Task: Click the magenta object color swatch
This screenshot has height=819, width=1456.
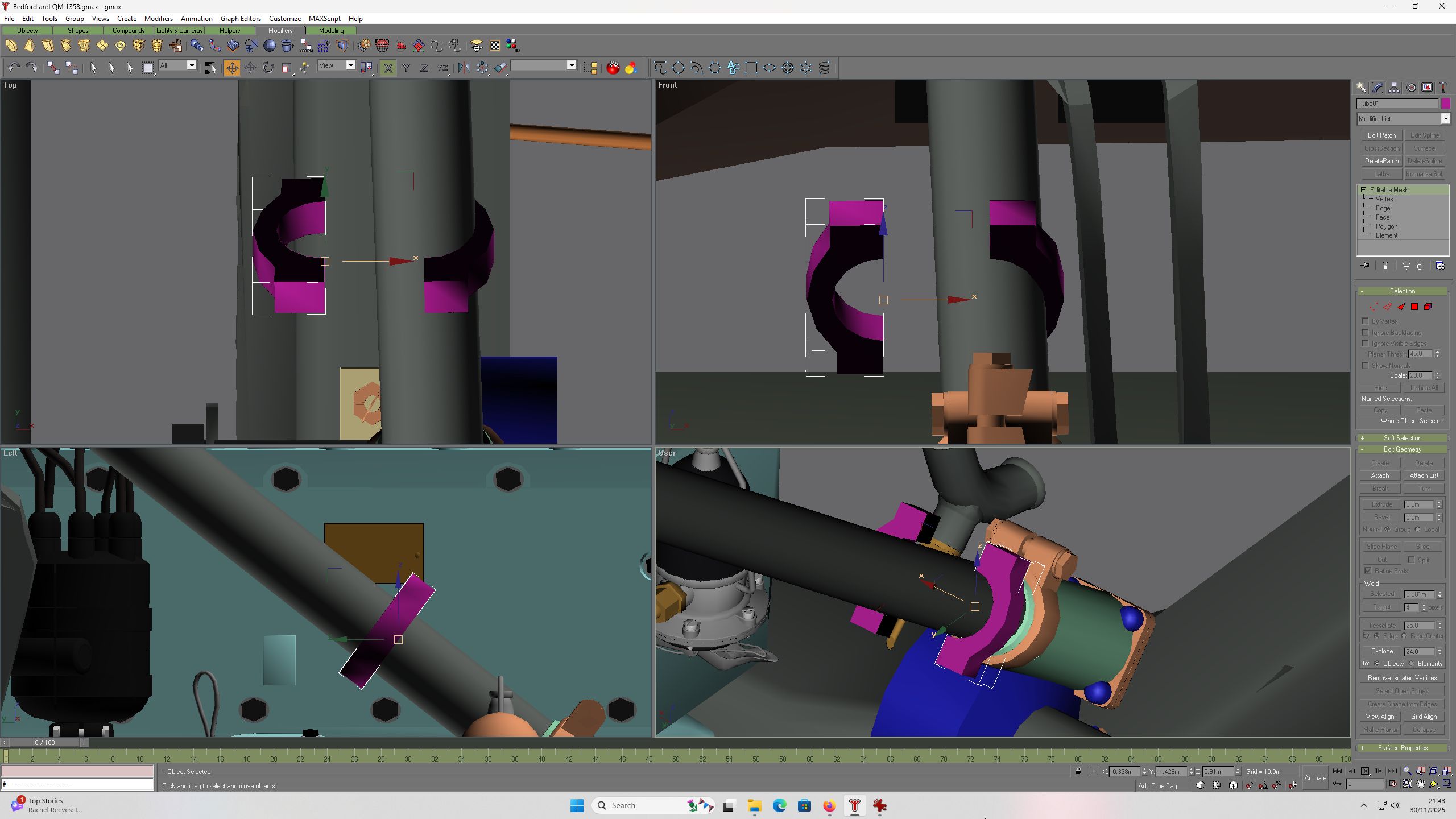Action: click(1446, 104)
